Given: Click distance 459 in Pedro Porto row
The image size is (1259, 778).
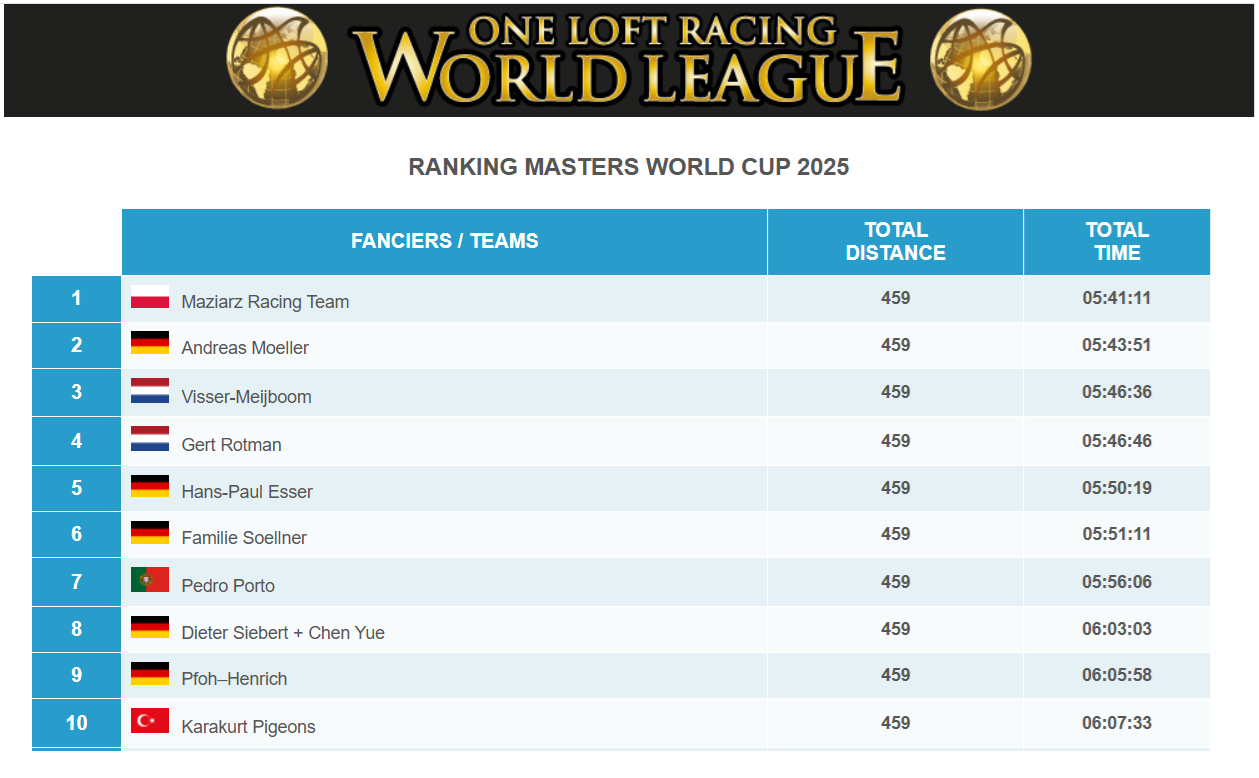Looking at the screenshot, I should coord(896,582).
